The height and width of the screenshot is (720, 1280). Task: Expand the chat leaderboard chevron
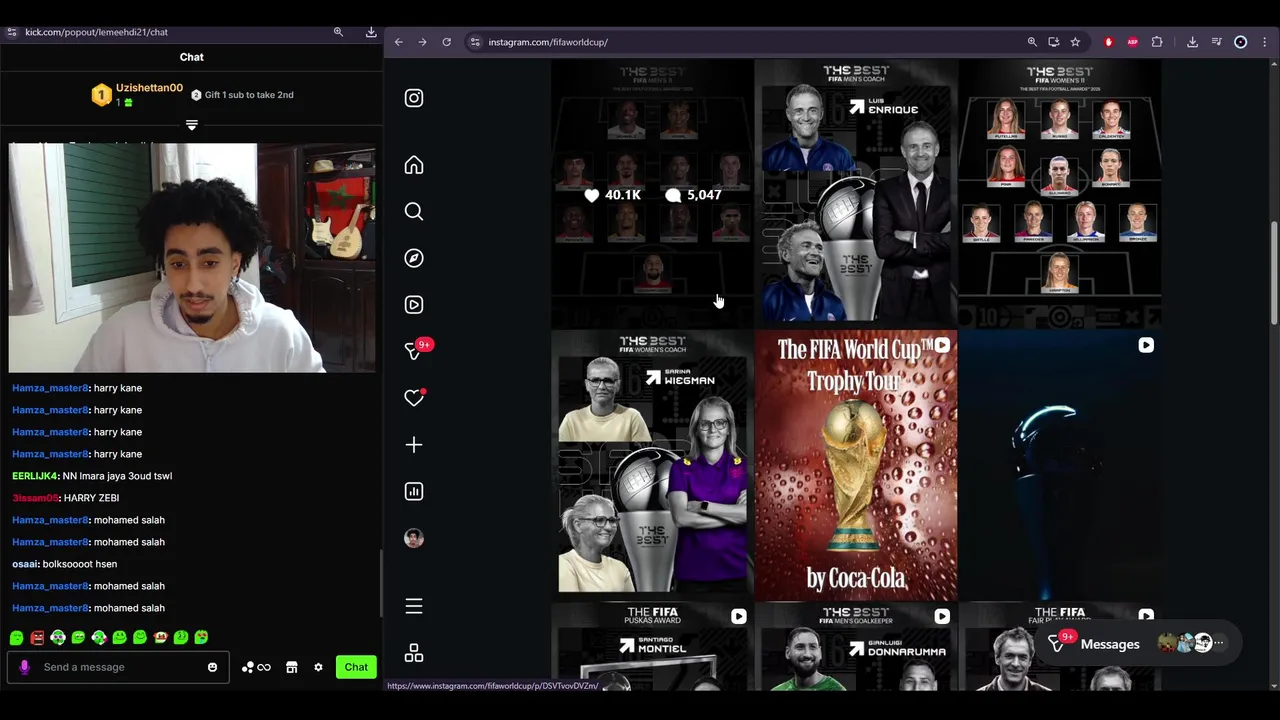pos(192,126)
